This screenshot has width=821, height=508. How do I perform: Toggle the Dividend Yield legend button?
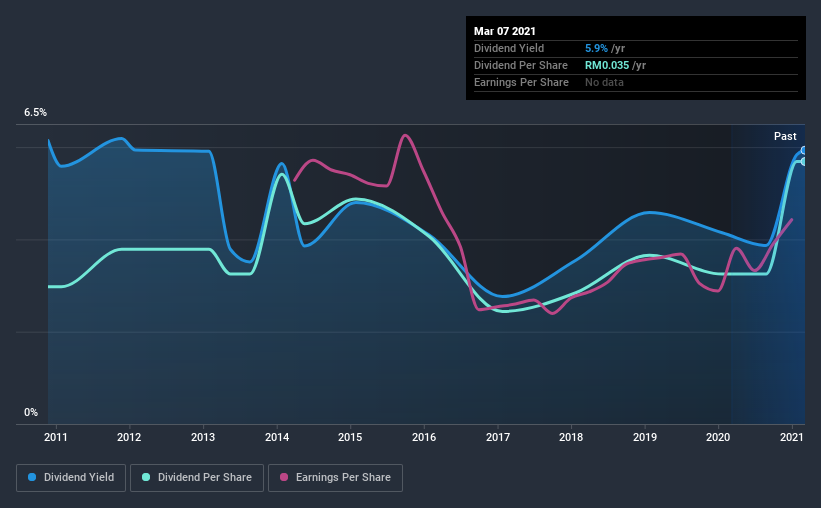(x=71, y=478)
